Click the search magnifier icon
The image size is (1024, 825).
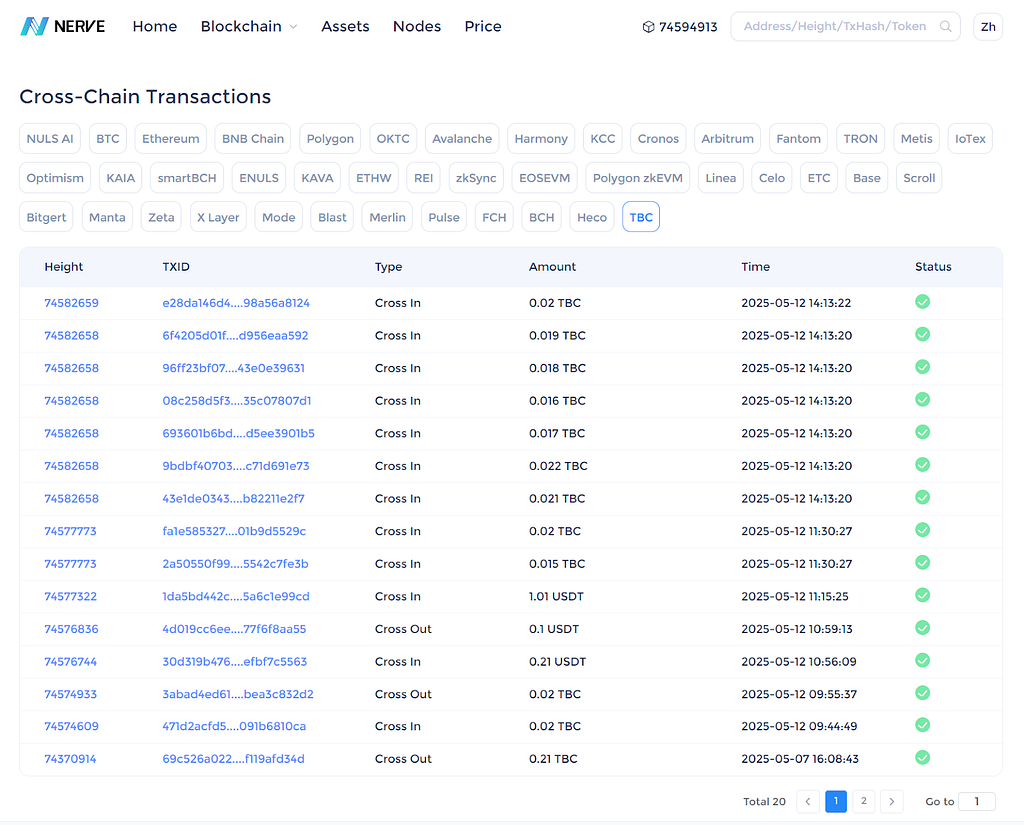pos(945,26)
